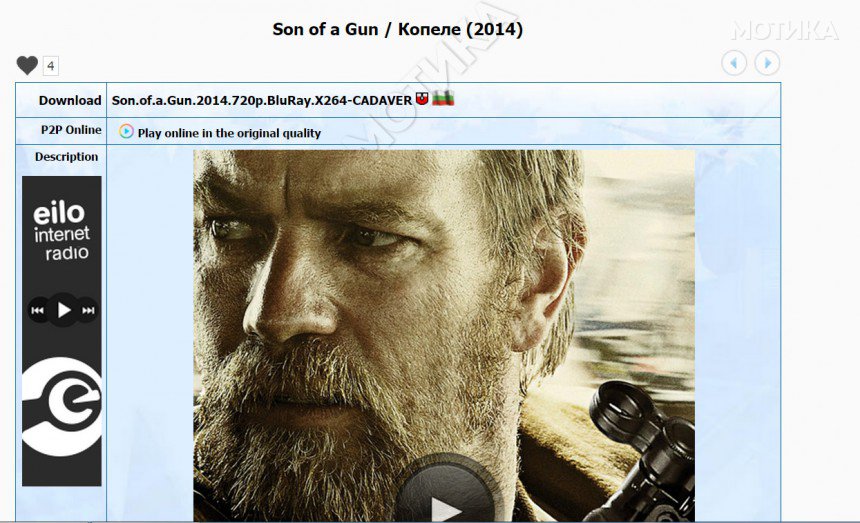This screenshot has height=523, width=860.
Task: Click the Son of a Gun page title
Action: coord(398,29)
